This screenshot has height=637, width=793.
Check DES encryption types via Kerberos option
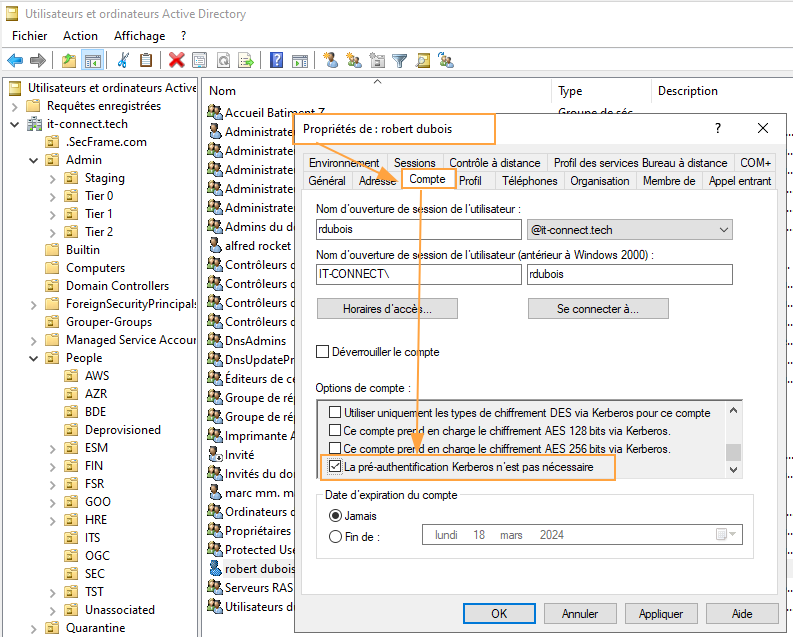pyautogui.click(x=335, y=412)
